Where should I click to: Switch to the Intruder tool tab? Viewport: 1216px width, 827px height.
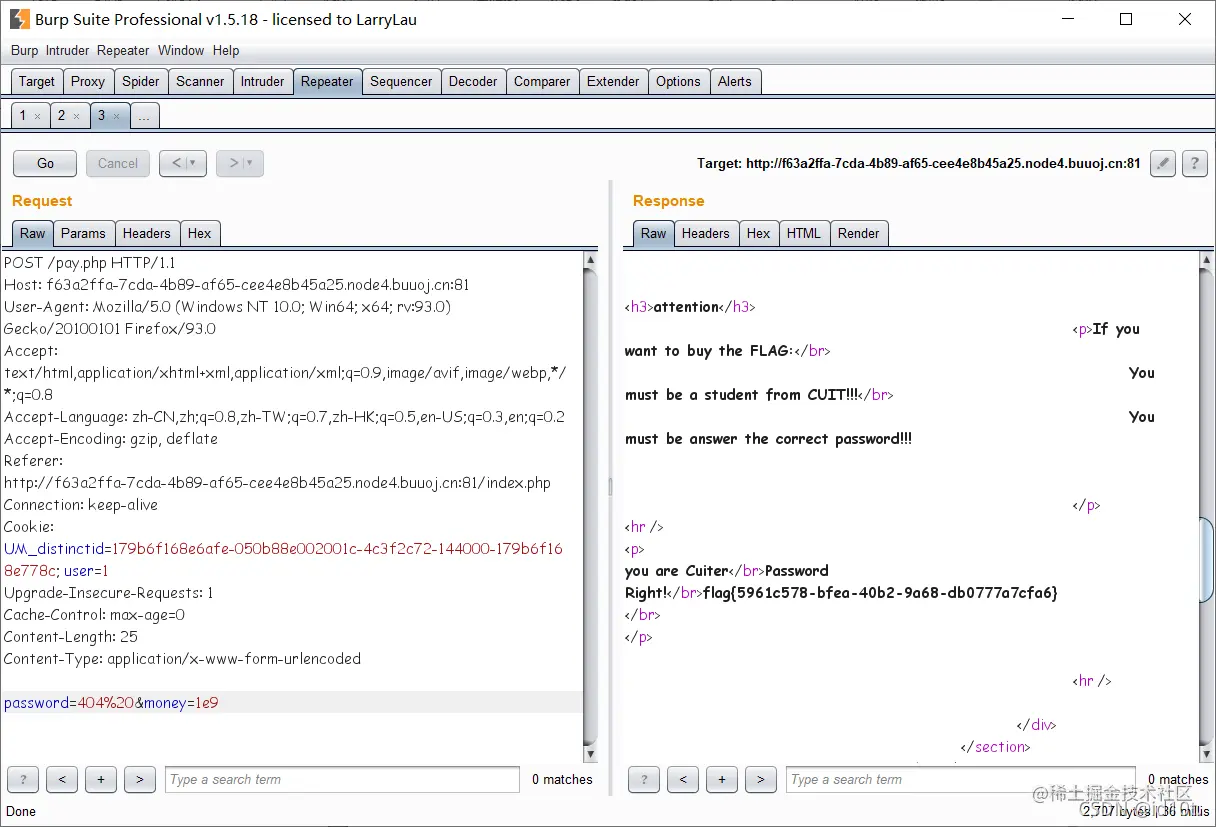point(262,82)
